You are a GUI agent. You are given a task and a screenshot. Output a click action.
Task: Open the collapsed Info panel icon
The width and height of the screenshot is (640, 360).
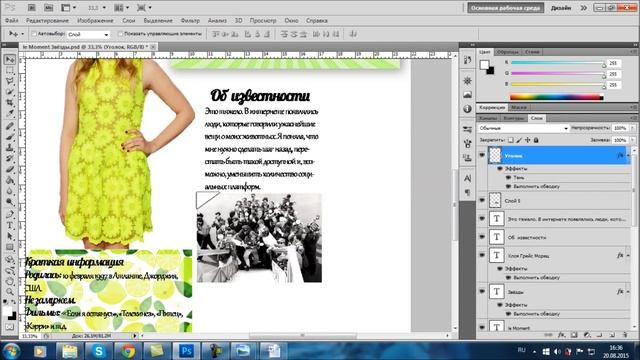[x=467, y=109]
